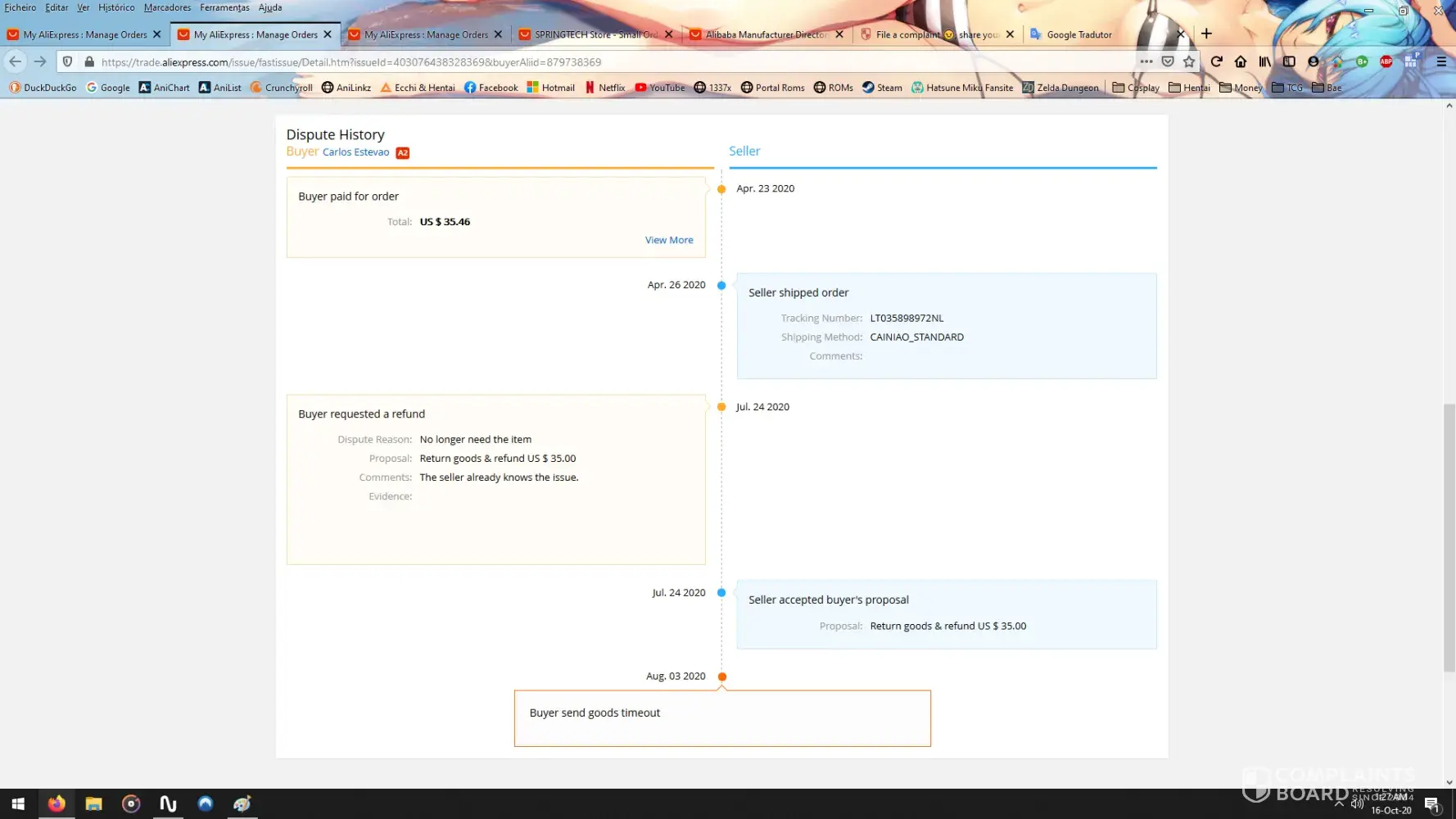Open the A2 buyer level badge

[x=403, y=152]
